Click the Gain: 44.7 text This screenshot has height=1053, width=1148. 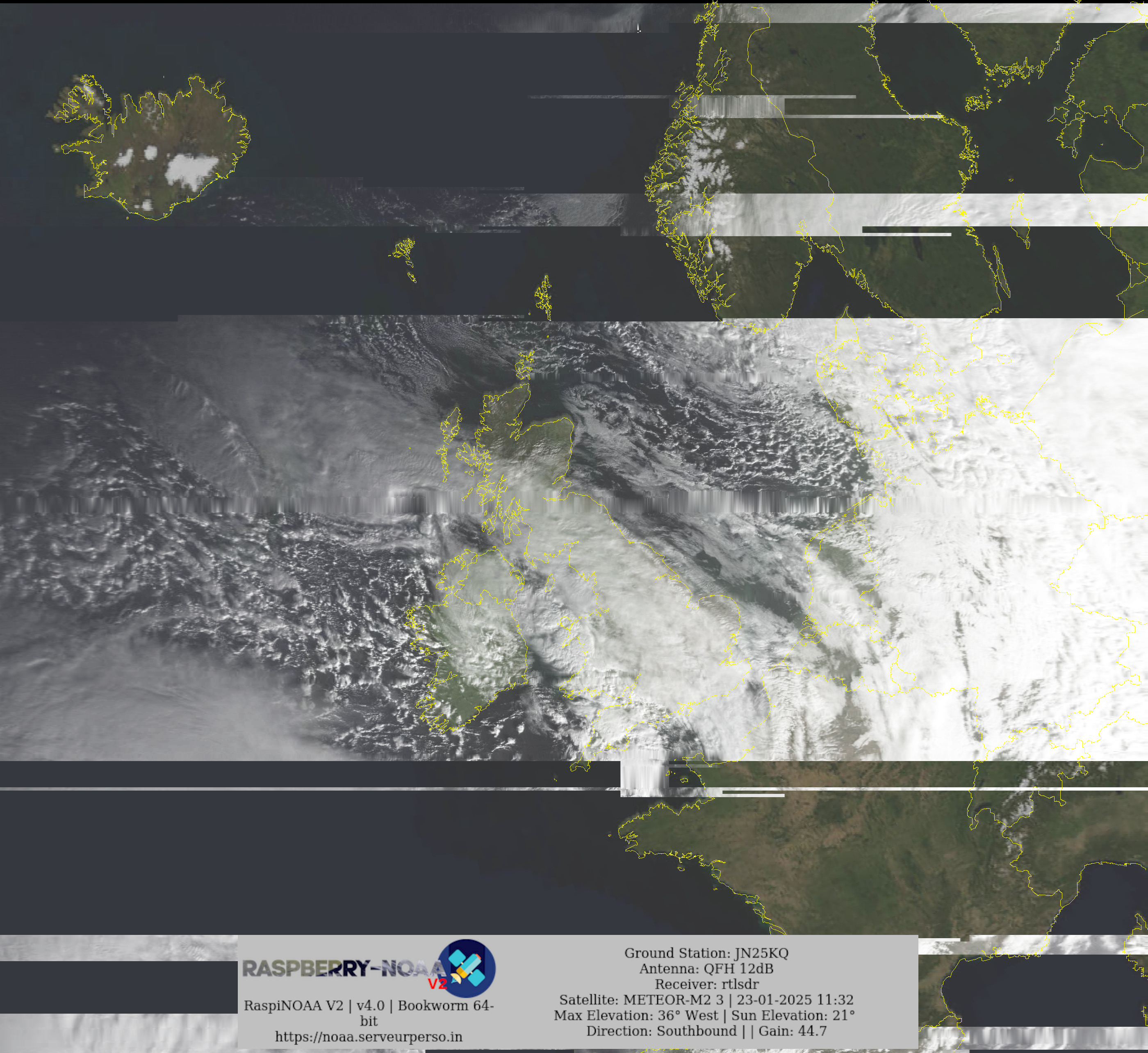point(792,1031)
